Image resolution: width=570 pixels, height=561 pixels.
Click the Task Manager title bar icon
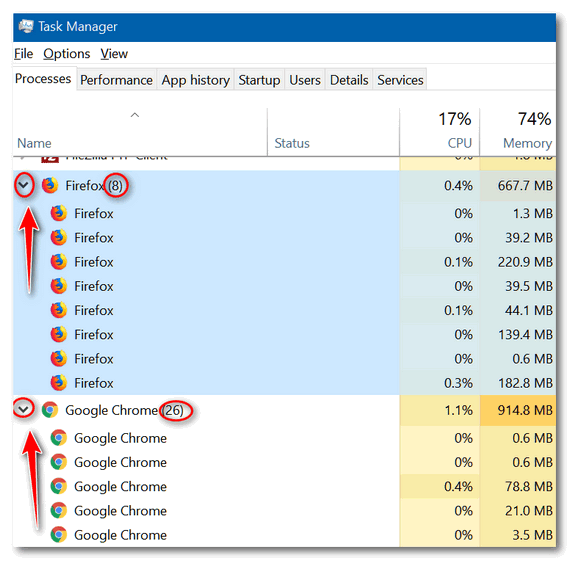click(x=26, y=27)
